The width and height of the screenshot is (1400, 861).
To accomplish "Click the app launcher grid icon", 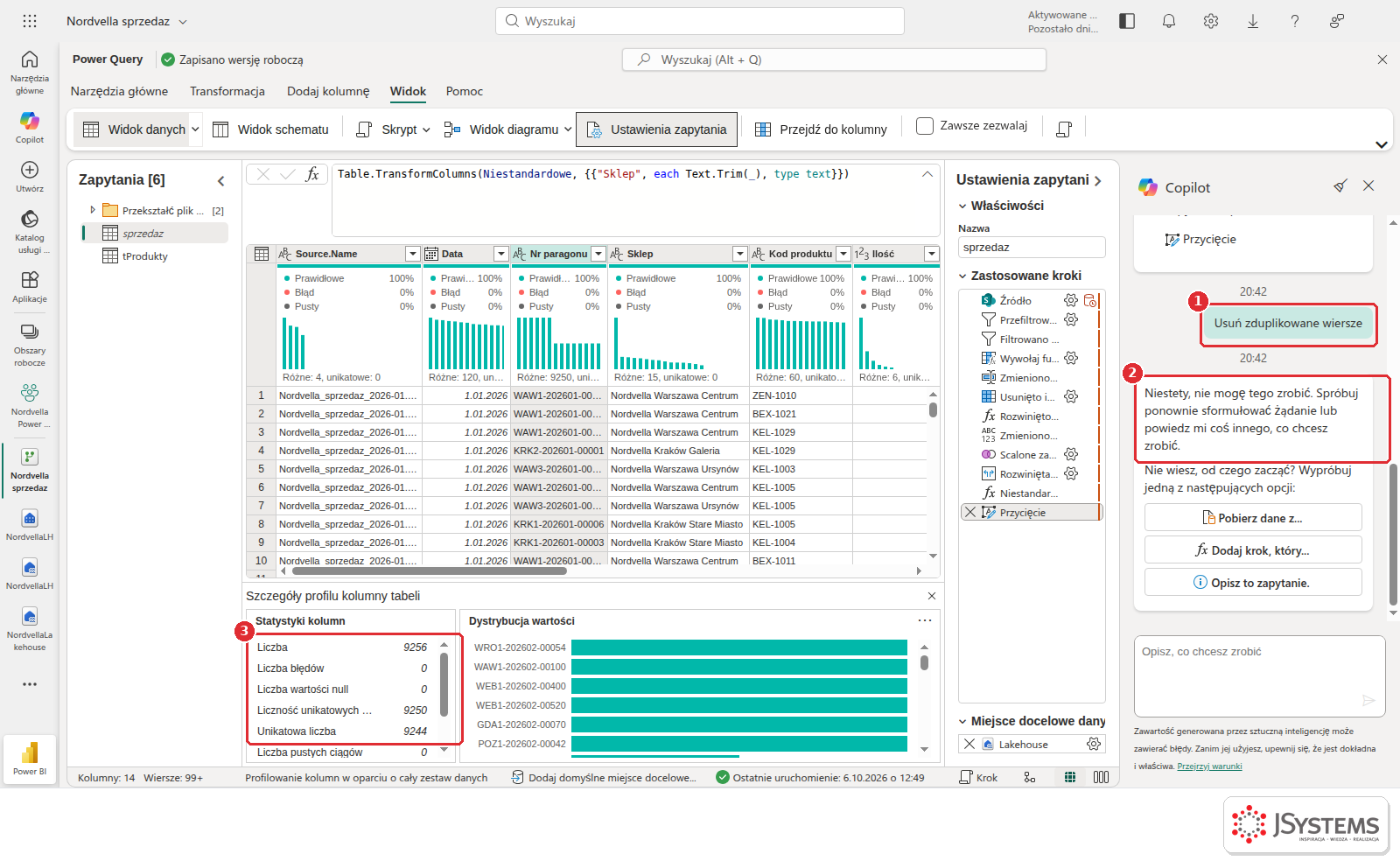I will [30, 21].
